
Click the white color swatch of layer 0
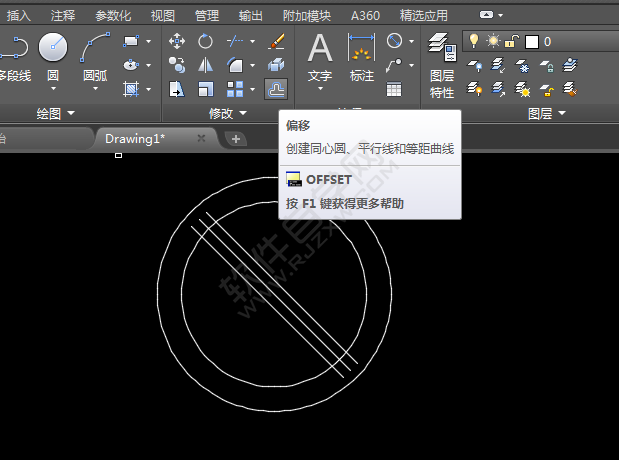(x=532, y=41)
